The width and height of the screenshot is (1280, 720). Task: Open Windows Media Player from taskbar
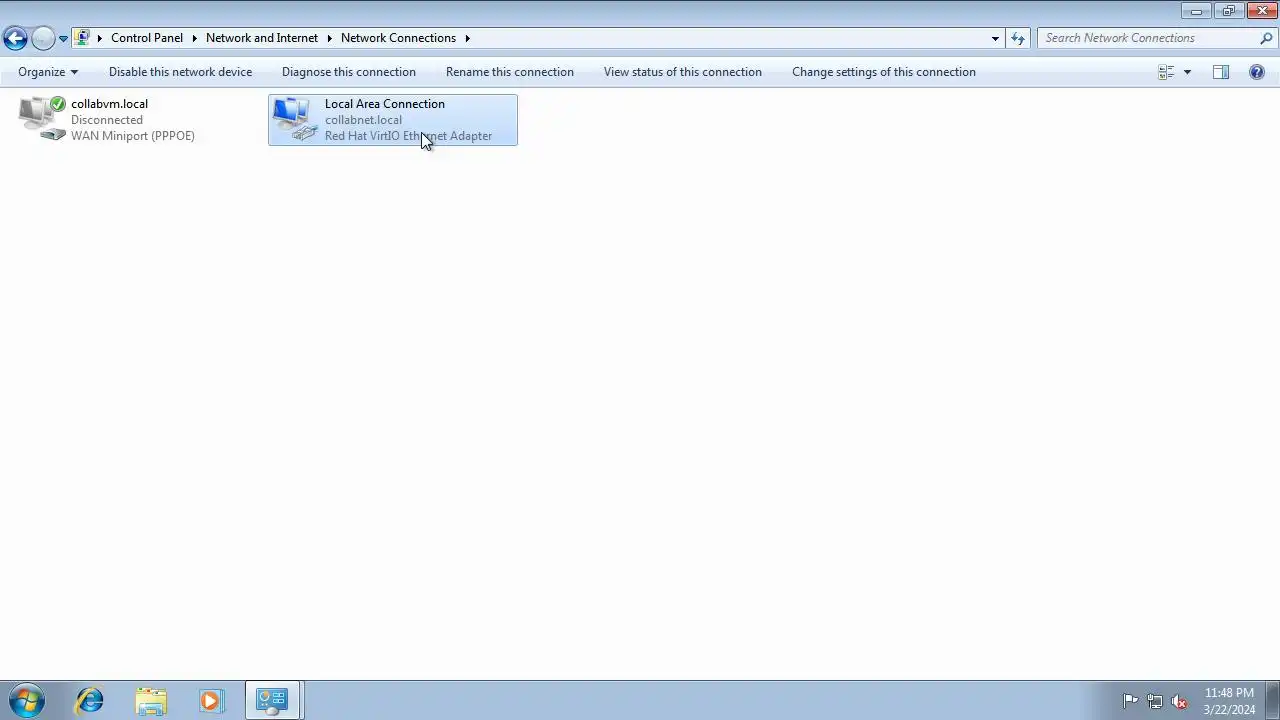click(211, 701)
